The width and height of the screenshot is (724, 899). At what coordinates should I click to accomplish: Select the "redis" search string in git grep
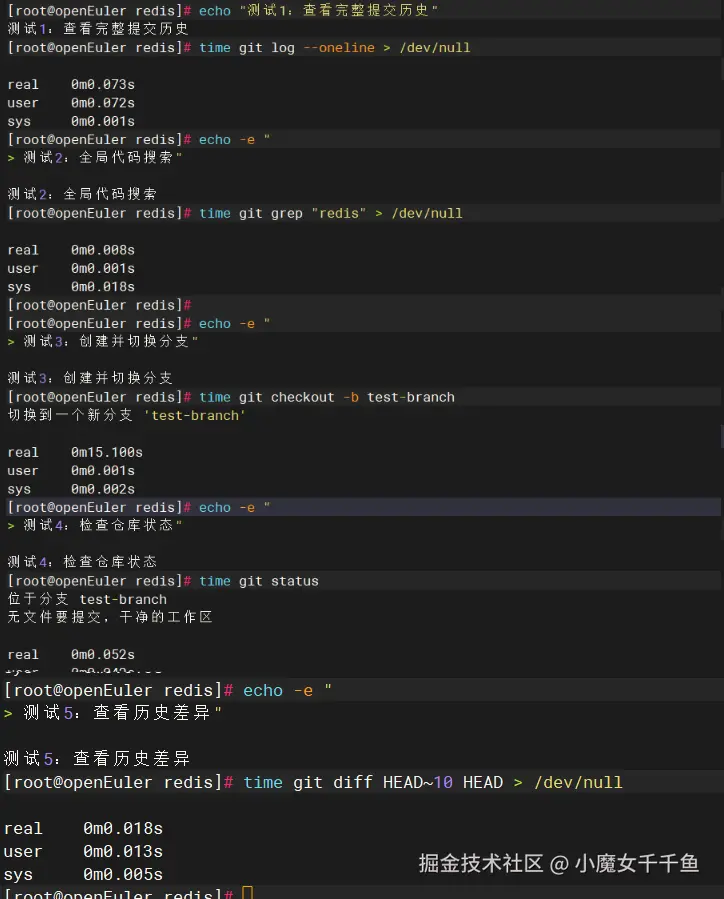(x=339, y=213)
